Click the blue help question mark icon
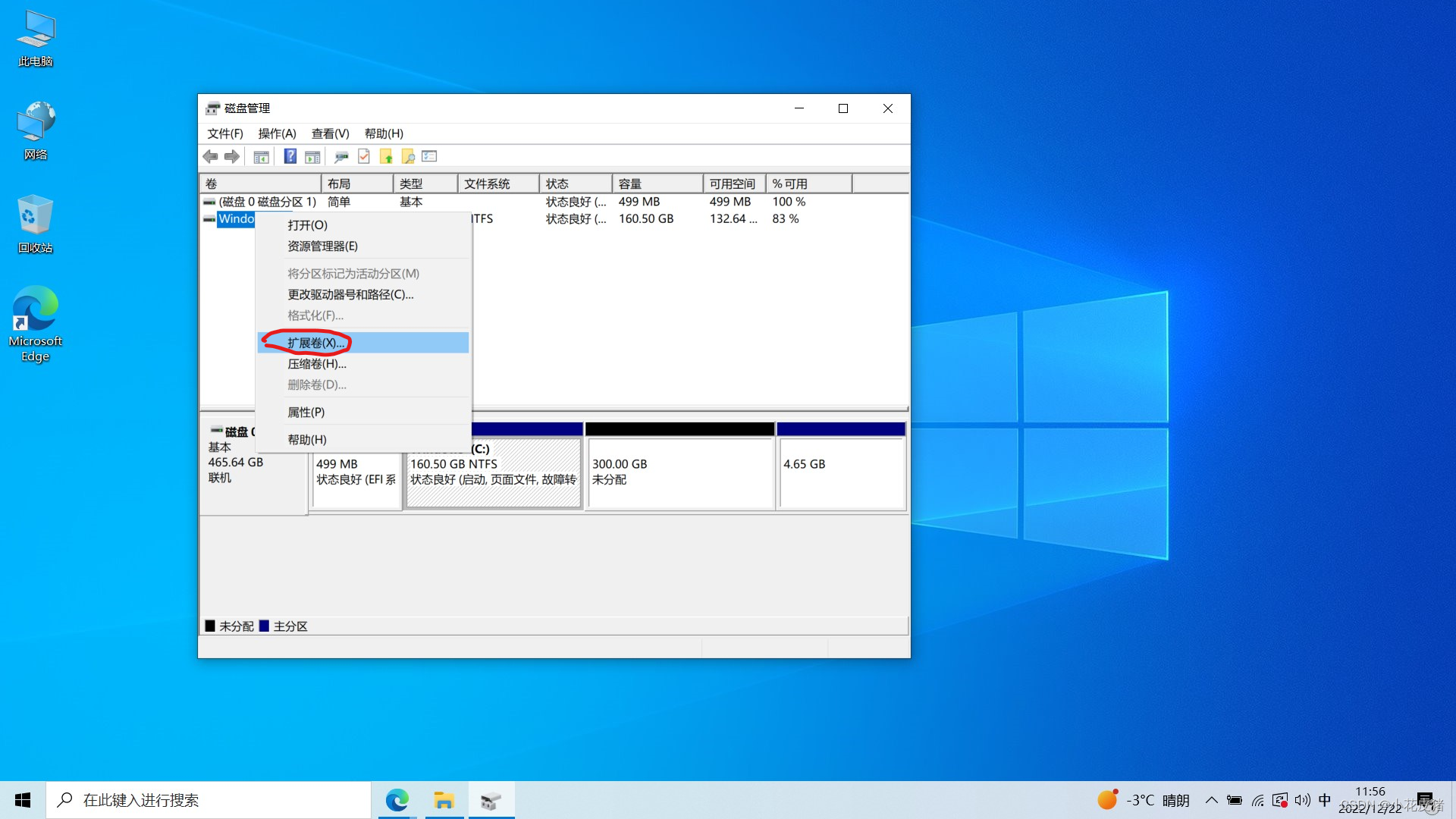This screenshot has width=1456, height=819. tap(290, 157)
